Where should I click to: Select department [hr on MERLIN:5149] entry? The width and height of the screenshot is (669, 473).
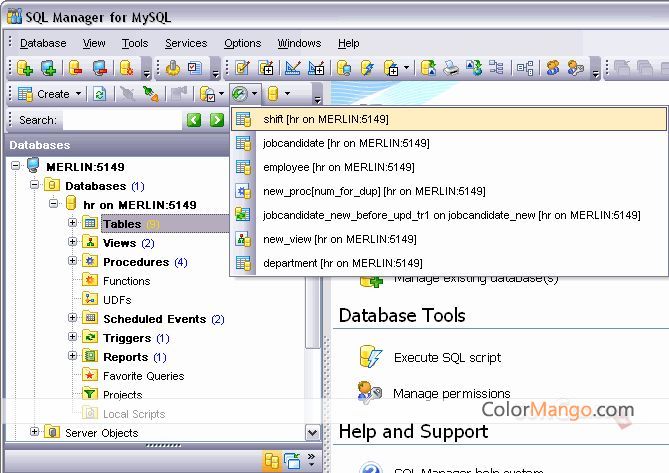pos(449,263)
